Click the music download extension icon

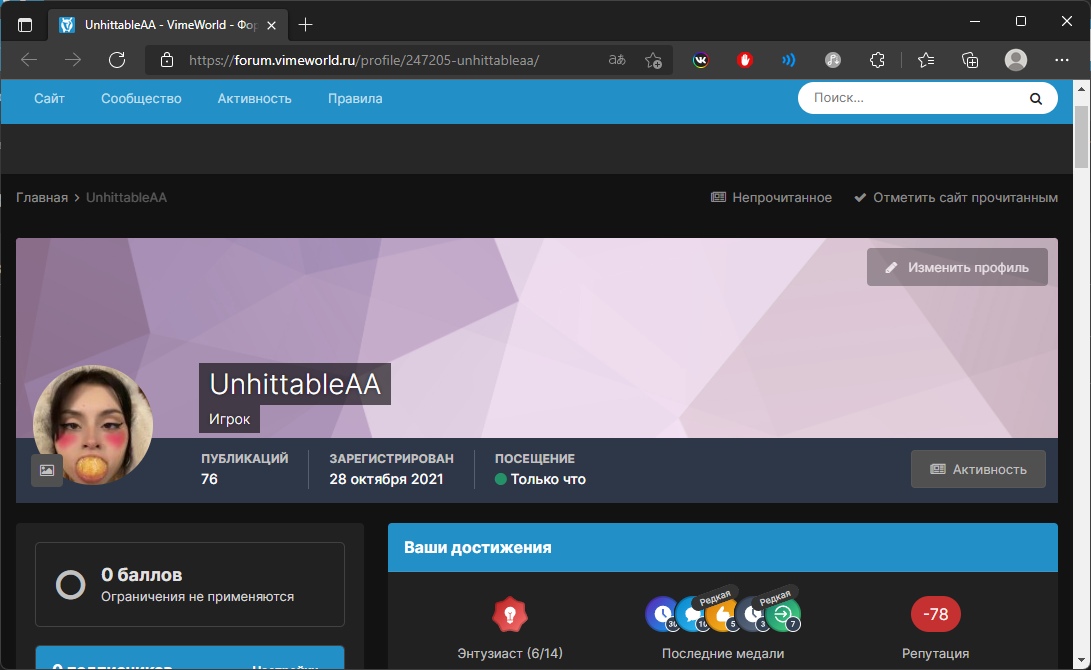(x=833, y=60)
